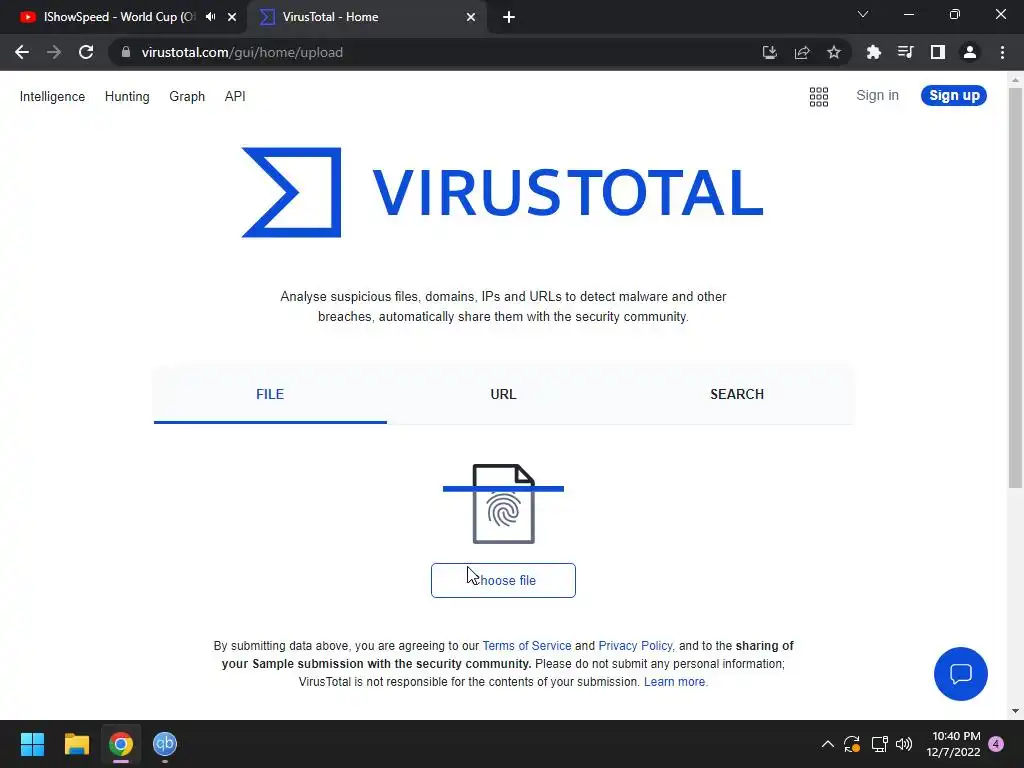Screen dimensions: 1024x768
Task: Open the Terms of Service link
Action: pos(526,646)
